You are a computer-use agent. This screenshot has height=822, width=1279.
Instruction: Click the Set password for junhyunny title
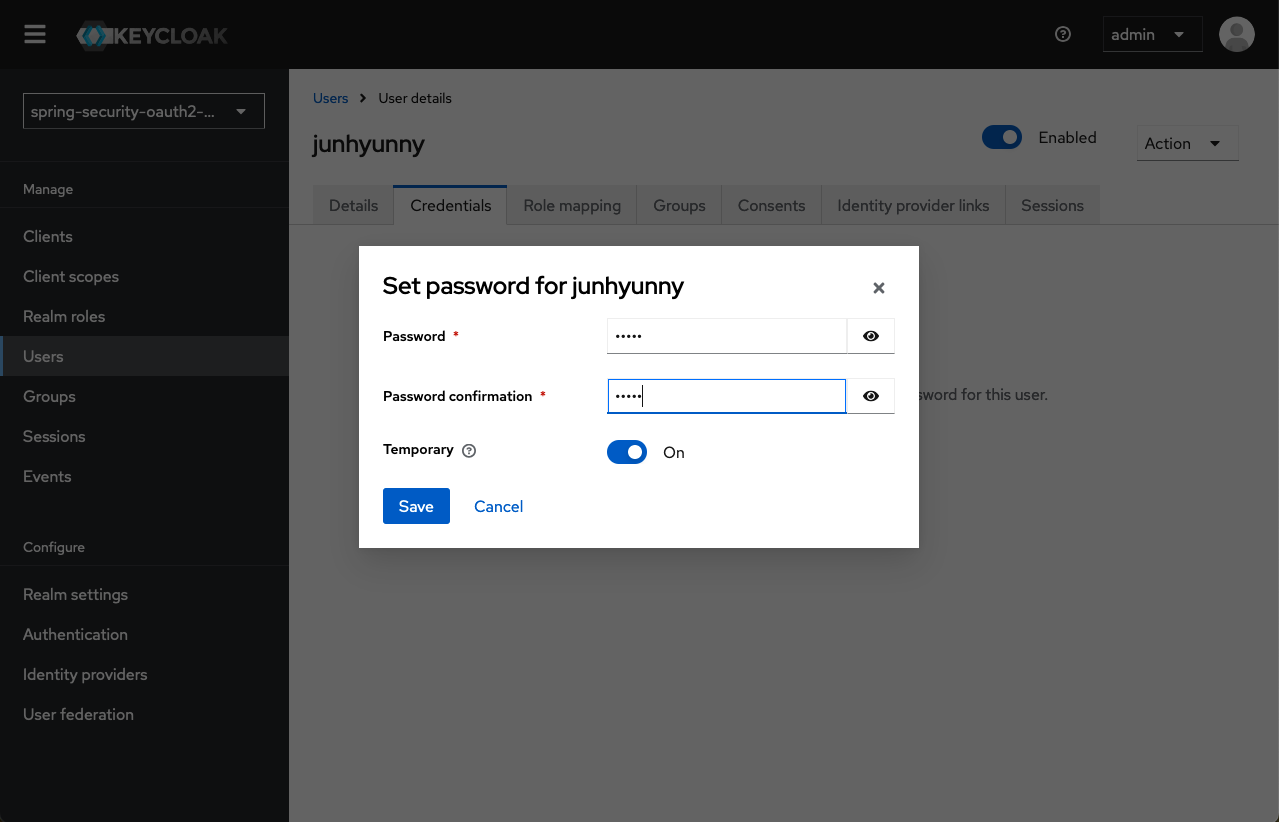(x=533, y=286)
